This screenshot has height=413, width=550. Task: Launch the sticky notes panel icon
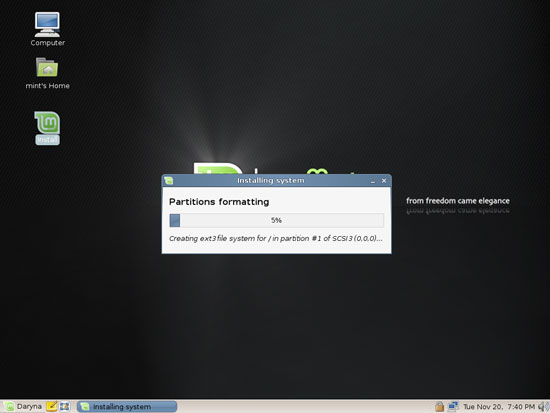pyautogui.click(x=52, y=406)
